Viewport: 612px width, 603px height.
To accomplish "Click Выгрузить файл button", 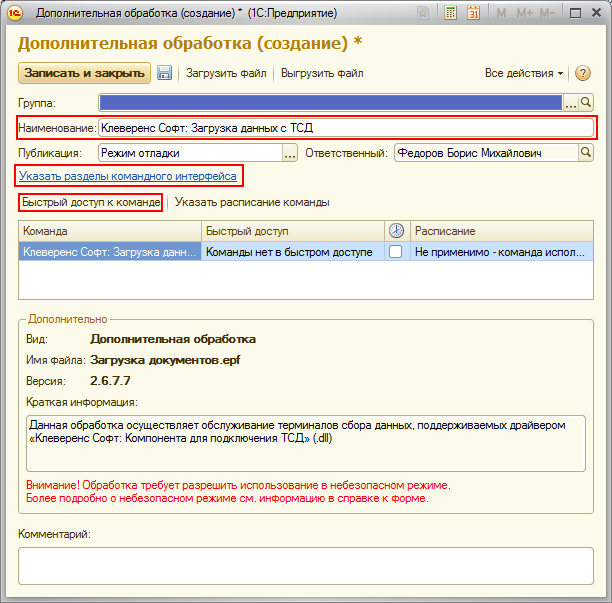I will (322, 73).
